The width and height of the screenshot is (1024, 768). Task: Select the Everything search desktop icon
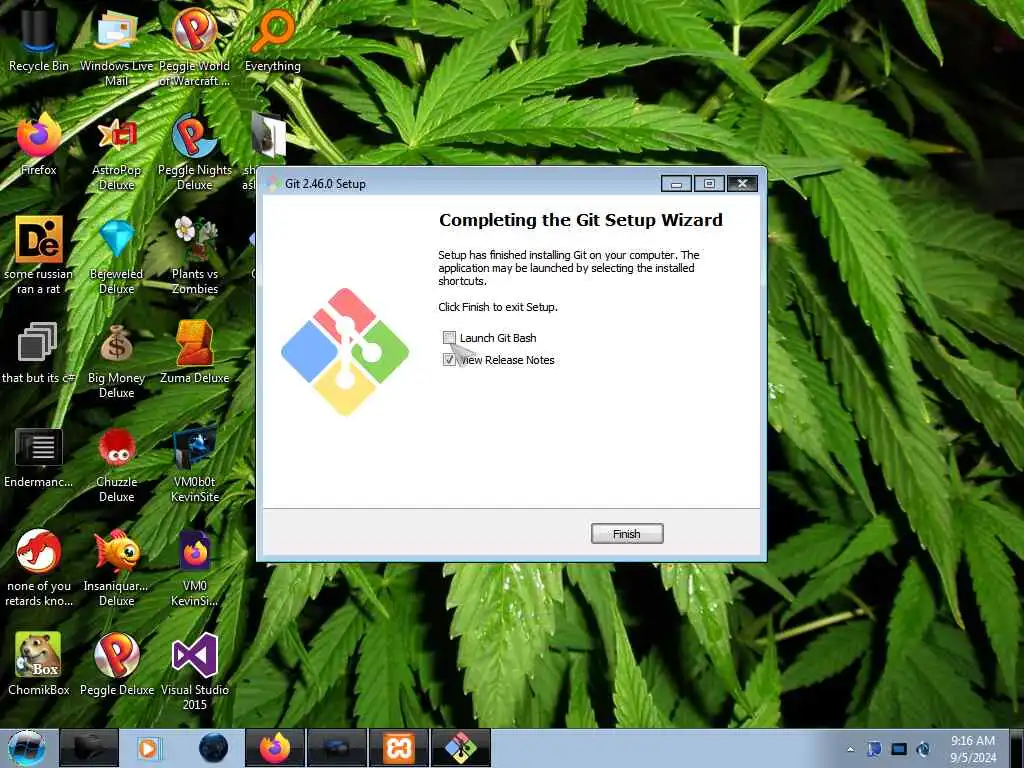273,40
